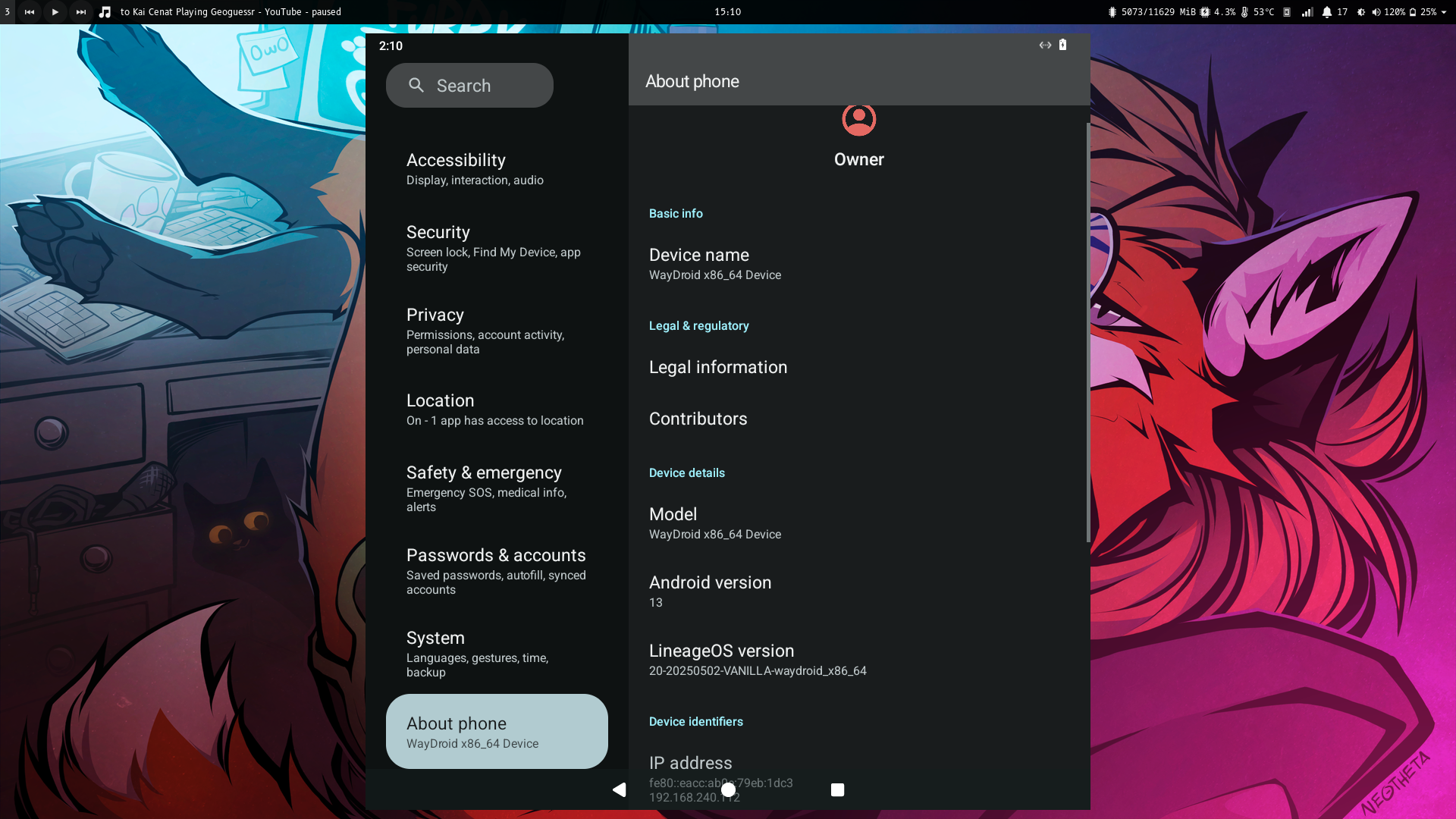This screenshot has height=819, width=1456.
Task: Click the search magnifier icon
Action: point(416,85)
